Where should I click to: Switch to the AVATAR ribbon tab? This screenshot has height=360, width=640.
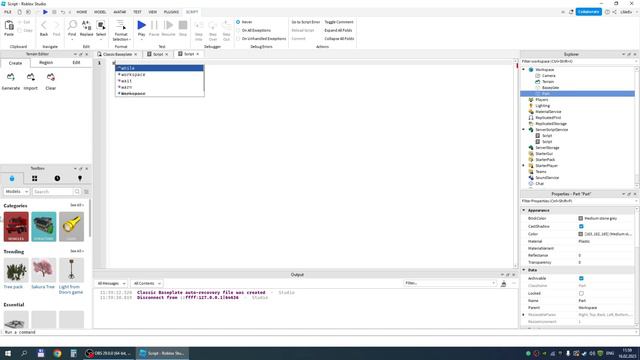pyautogui.click(x=120, y=12)
